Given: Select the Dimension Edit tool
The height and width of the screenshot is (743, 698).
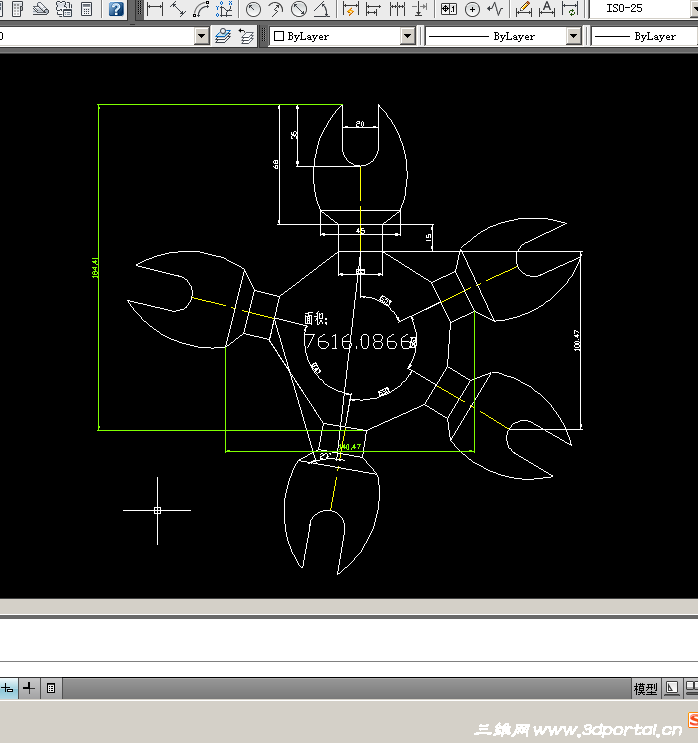Looking at the screenshot, I should click(524, 9).
